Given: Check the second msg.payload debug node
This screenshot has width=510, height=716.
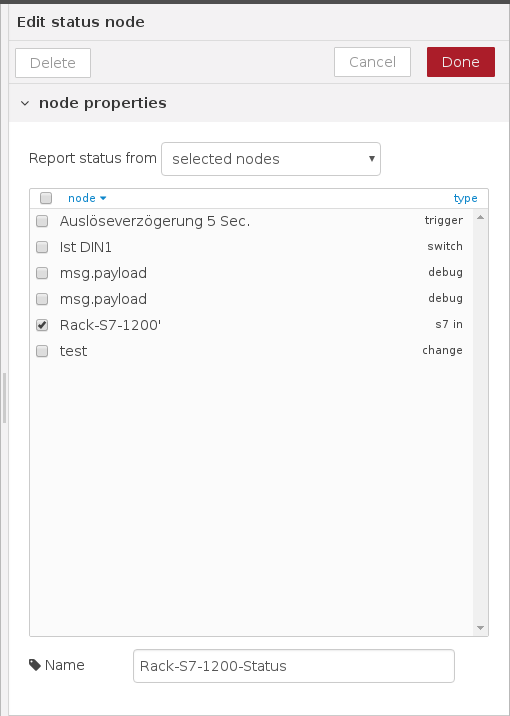Looking at the screenshot, I should click(x=42, y=299).
